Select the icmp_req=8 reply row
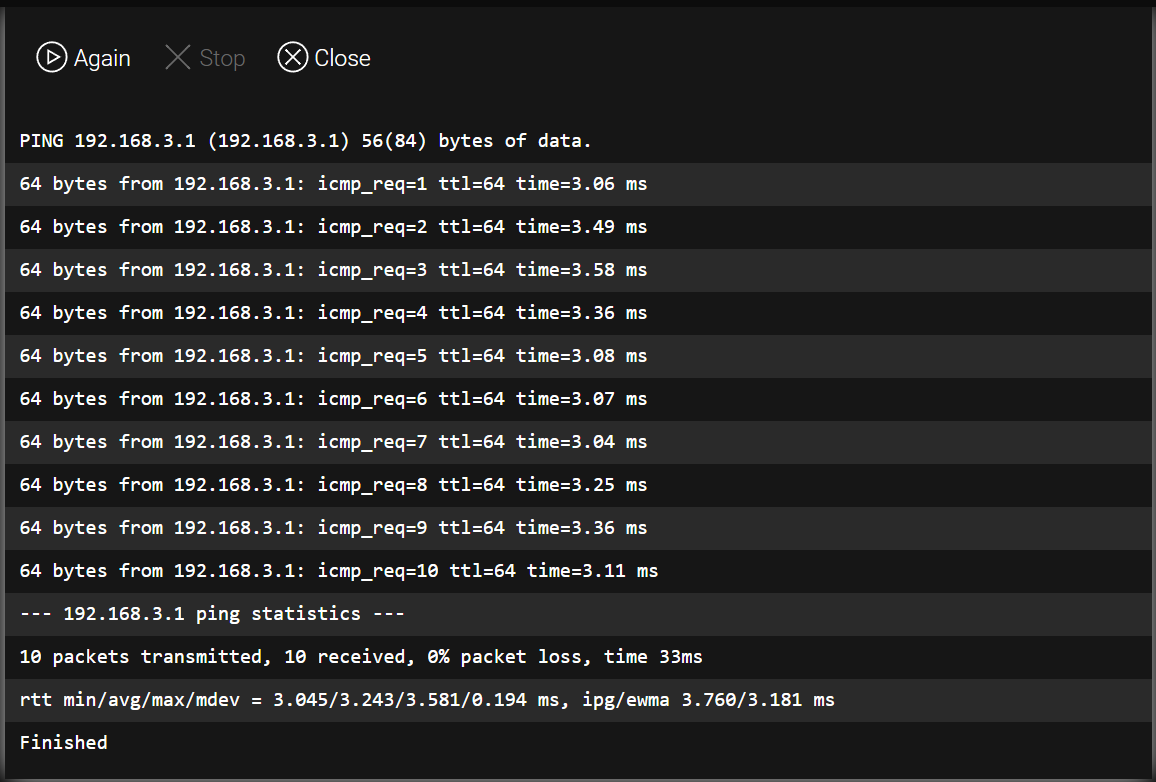Screen dimensions: 1156x782 click(579, 485)
